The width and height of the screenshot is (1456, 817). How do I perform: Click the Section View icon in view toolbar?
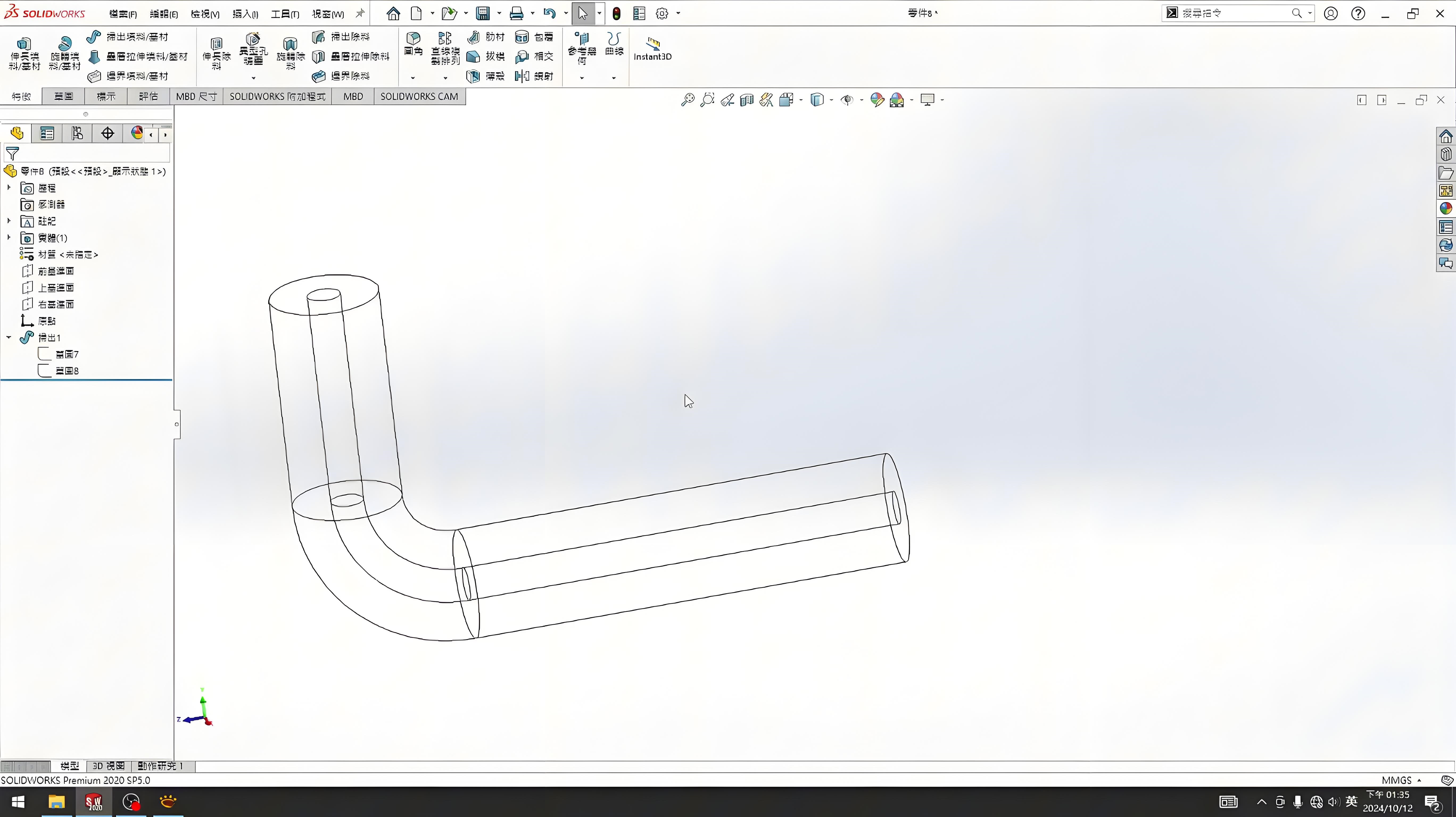pos(747,100)
